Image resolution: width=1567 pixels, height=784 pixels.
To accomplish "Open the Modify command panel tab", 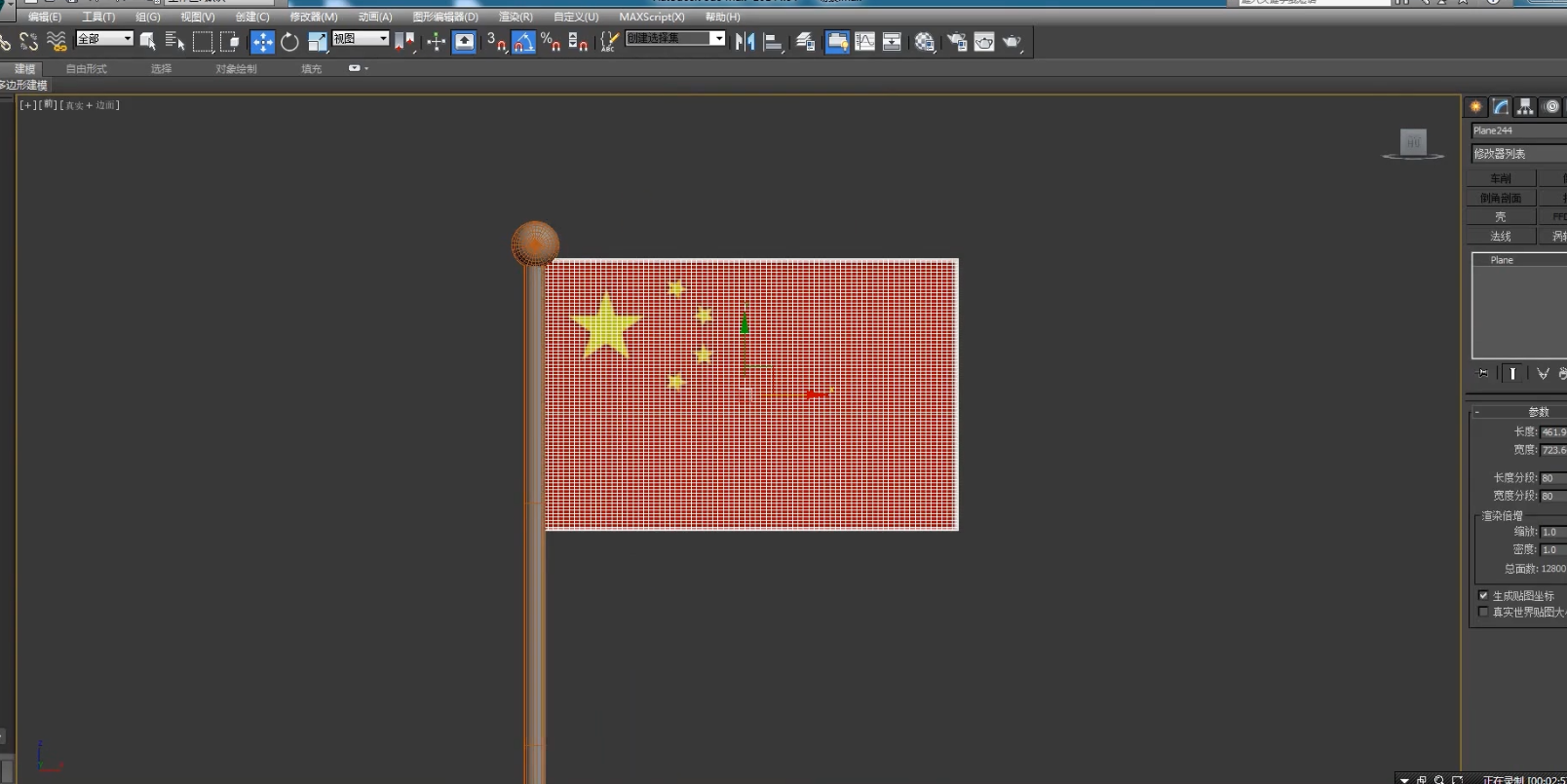I will pyautogui.click(x=1501, y=106).
